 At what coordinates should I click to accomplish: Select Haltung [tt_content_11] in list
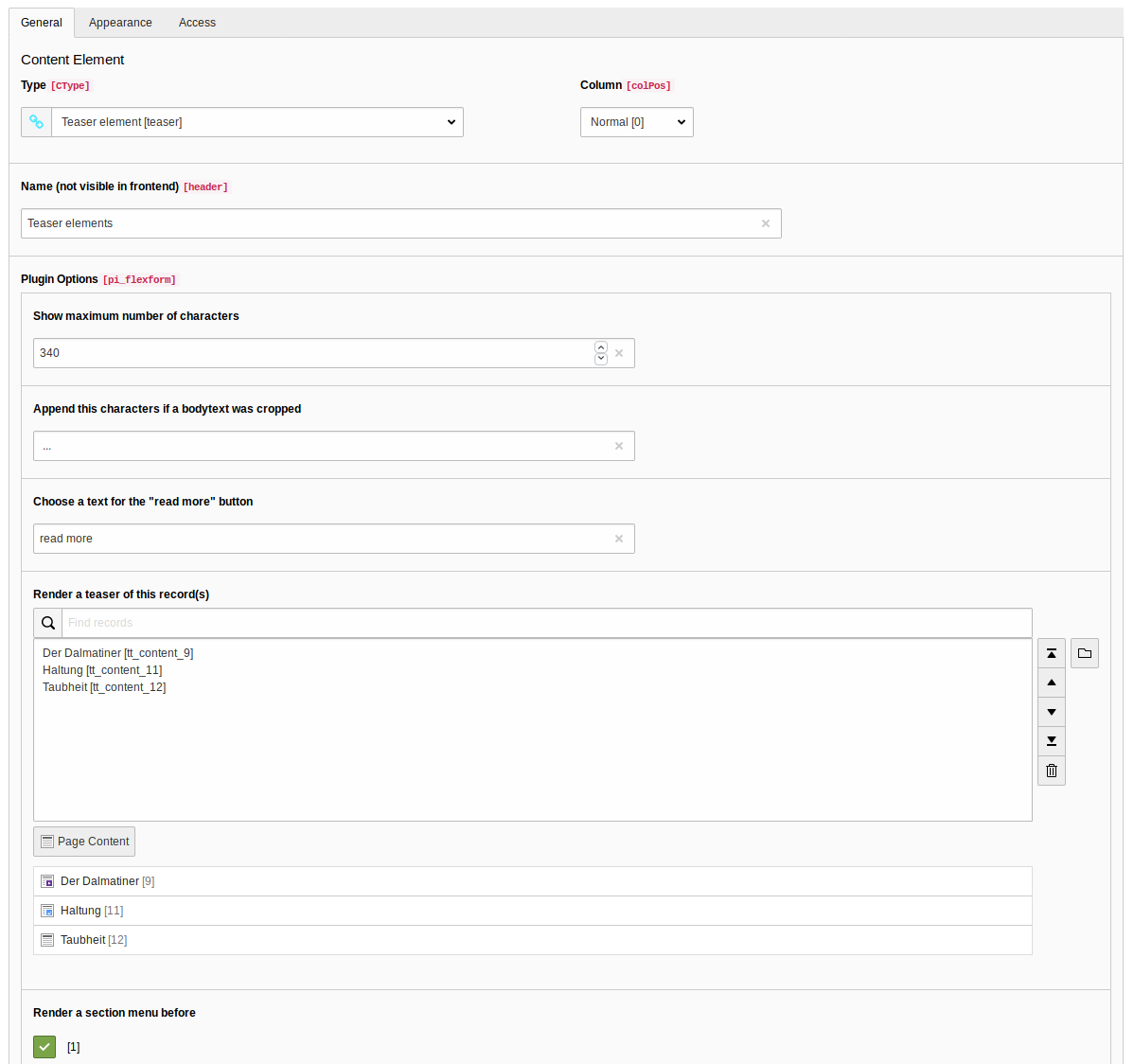102,670
